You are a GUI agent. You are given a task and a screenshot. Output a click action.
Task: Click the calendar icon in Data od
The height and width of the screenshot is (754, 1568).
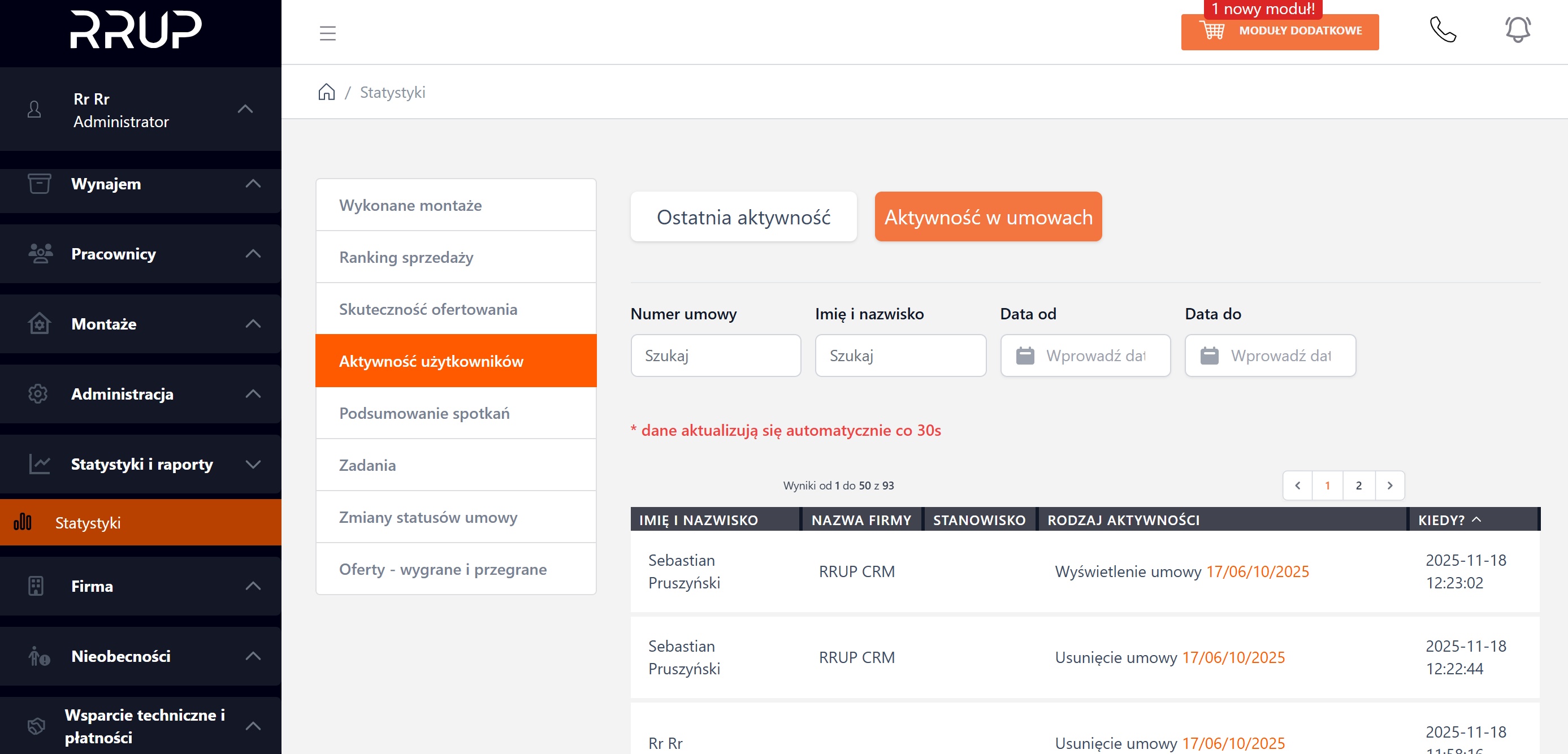[x=1025, y=356]
